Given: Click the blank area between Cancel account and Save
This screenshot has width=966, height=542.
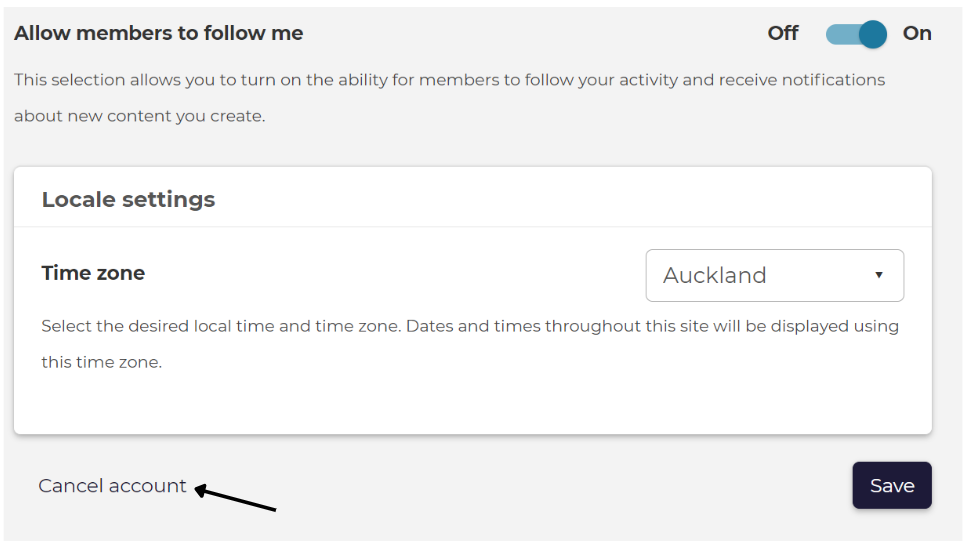Looking at the screenshot, I should (x=554, y=486).
